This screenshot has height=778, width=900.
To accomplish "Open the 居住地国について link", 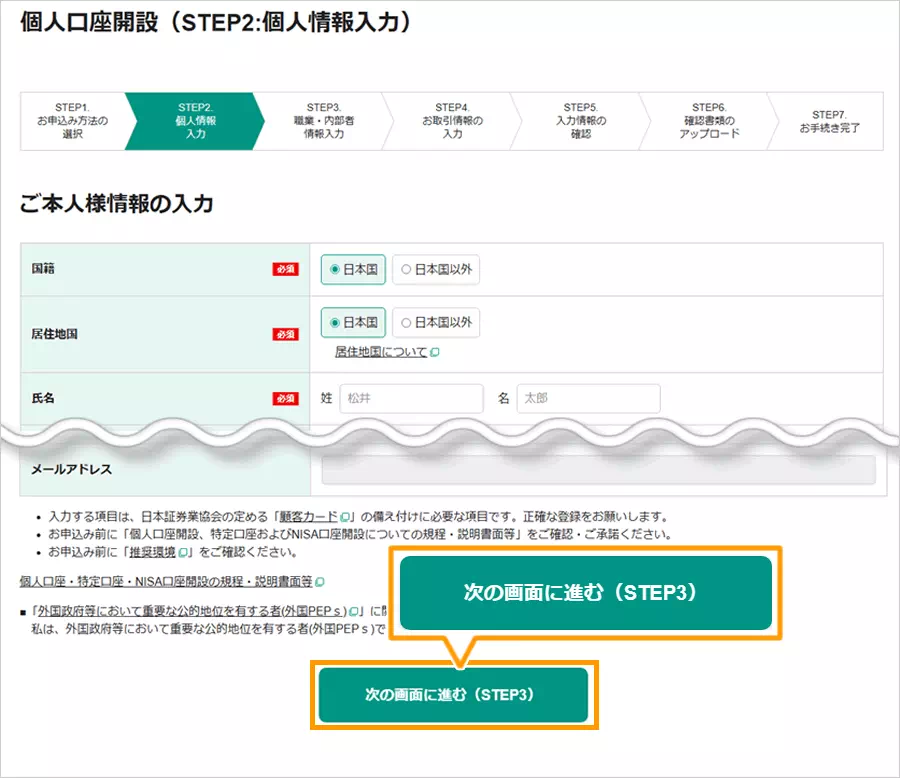I will click(x=381, y=353).
